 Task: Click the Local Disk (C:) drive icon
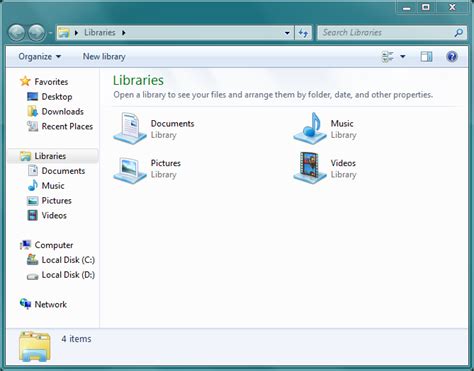(x=32, y=259)
